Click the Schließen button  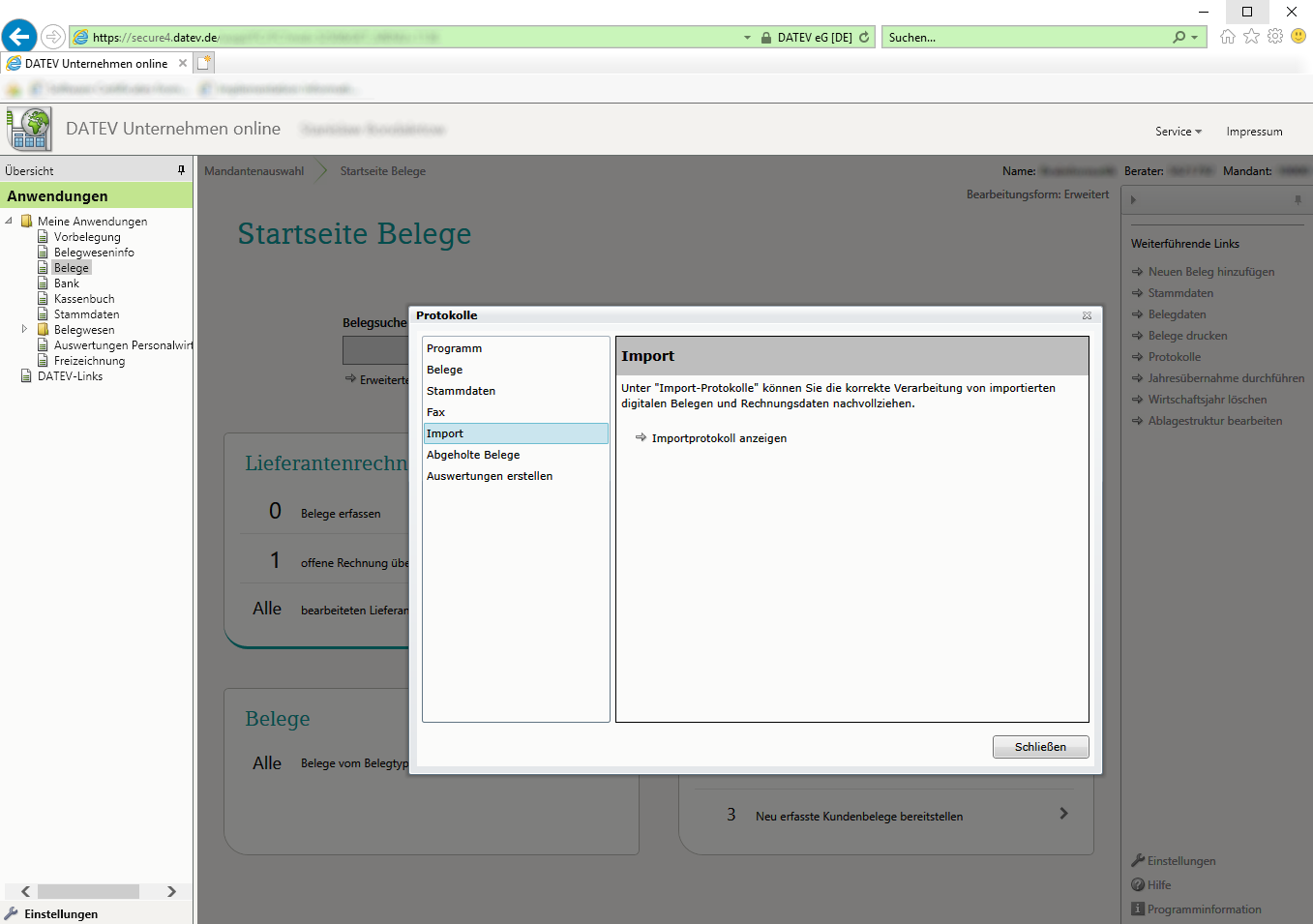tap(1040, 747)
